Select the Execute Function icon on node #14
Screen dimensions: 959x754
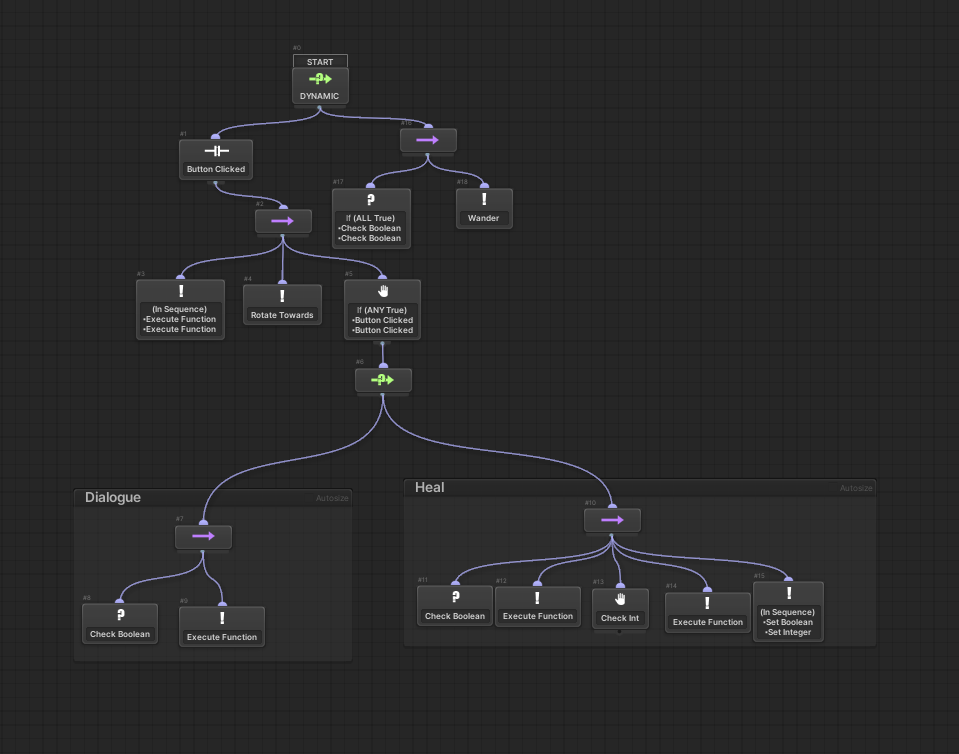707,604
